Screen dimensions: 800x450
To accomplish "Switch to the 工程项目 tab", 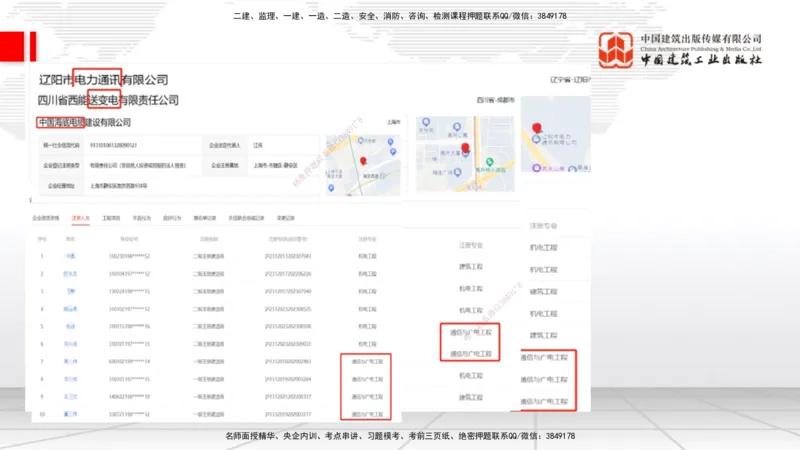I will [111, 218].
